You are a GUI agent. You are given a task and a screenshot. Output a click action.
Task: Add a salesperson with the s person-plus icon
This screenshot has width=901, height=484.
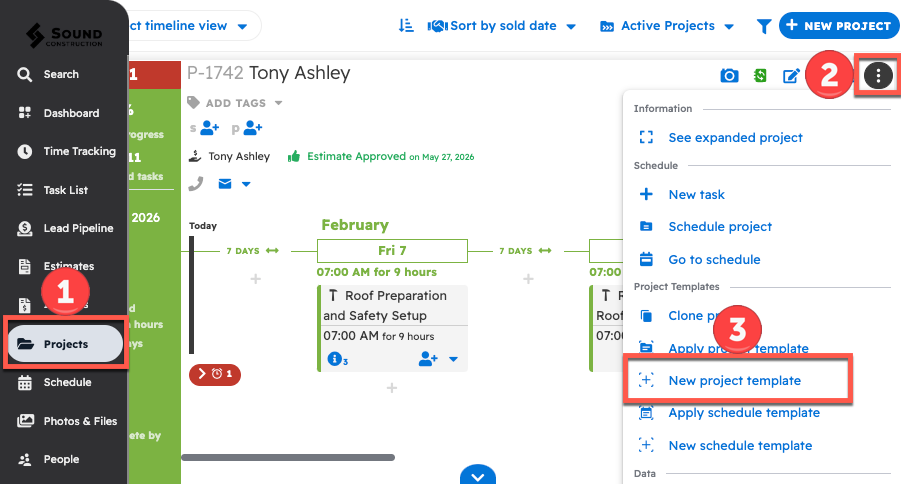(209, 128)
